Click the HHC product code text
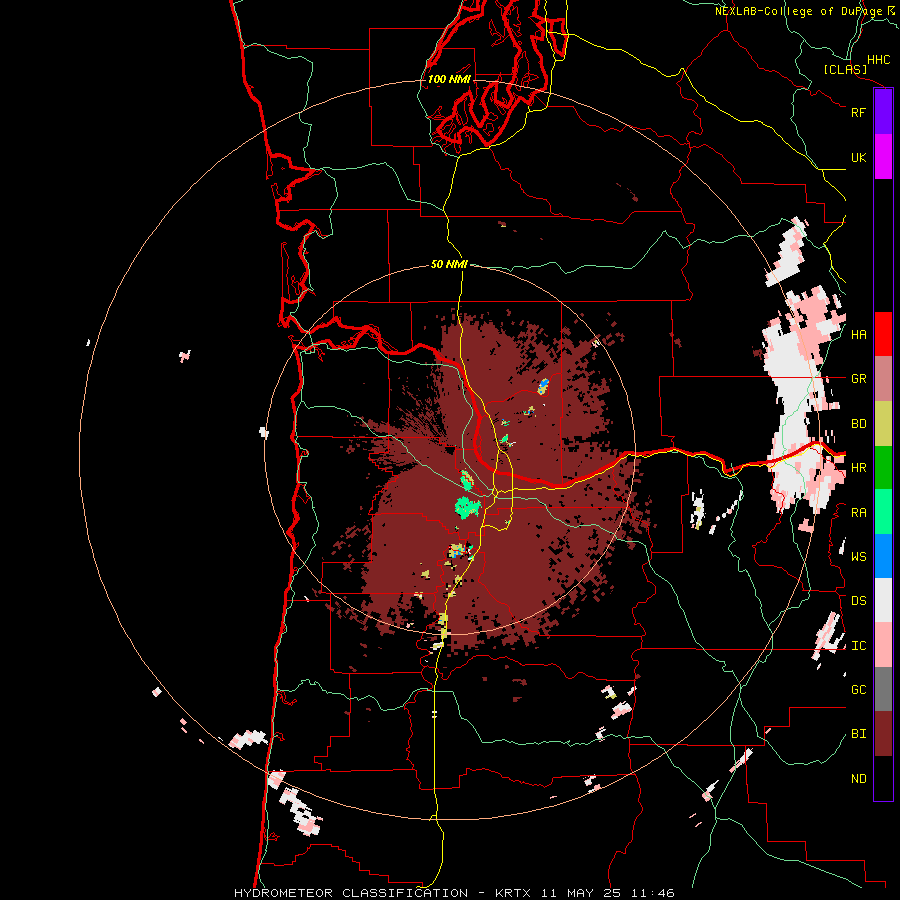This screenshot has width=900, height=900. [879, 60]
